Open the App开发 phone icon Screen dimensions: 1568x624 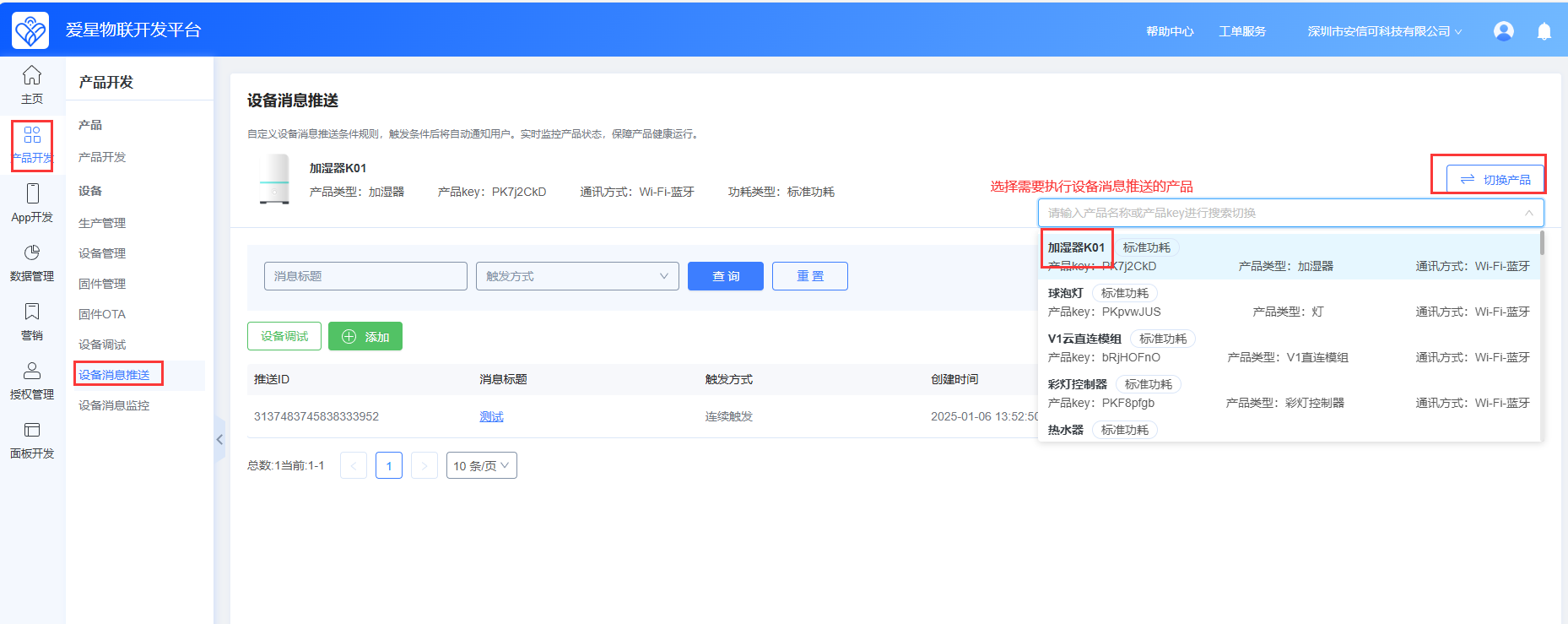32,193
